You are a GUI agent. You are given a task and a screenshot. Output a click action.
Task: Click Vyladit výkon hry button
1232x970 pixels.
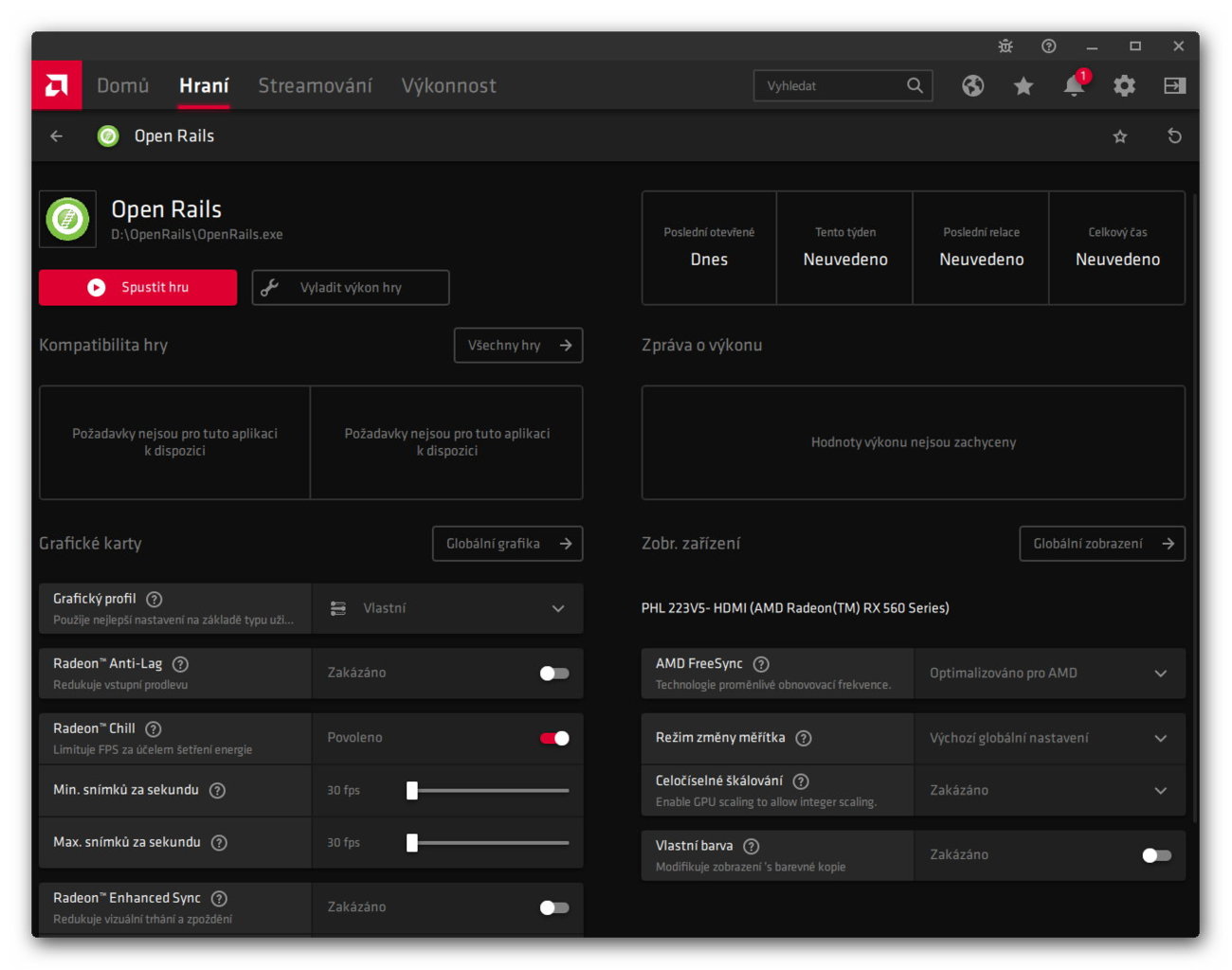351,287
